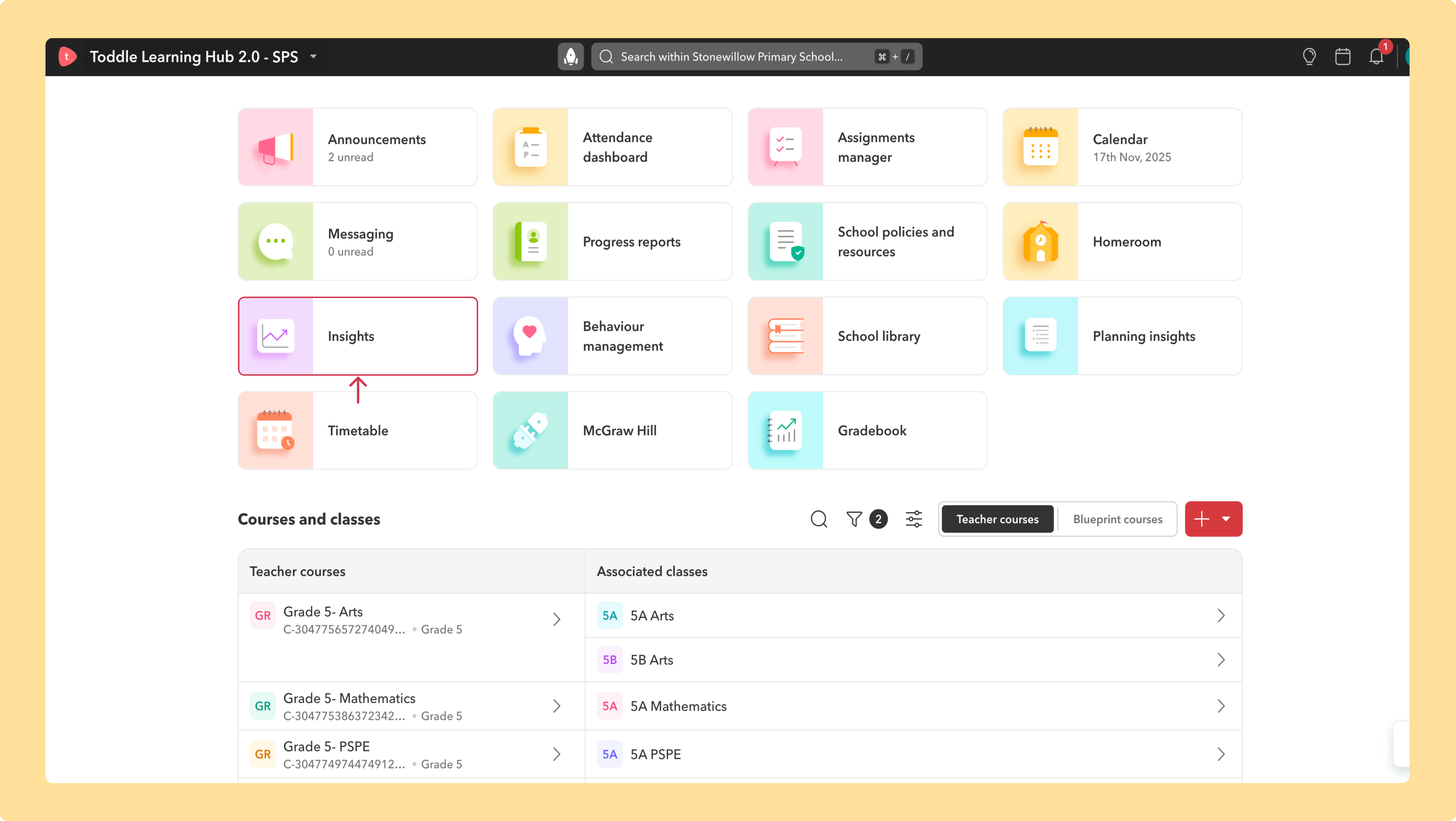Select the Grade 5- Arts course name

coord(323,611)
